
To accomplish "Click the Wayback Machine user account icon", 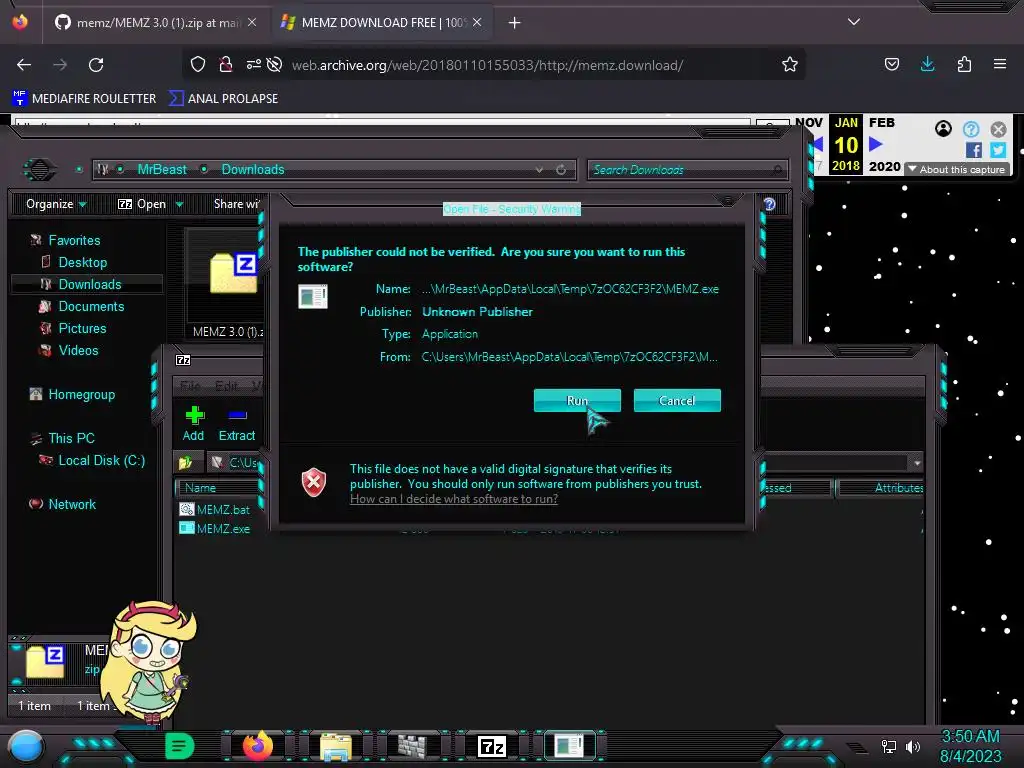I will (x=943, y=129).
